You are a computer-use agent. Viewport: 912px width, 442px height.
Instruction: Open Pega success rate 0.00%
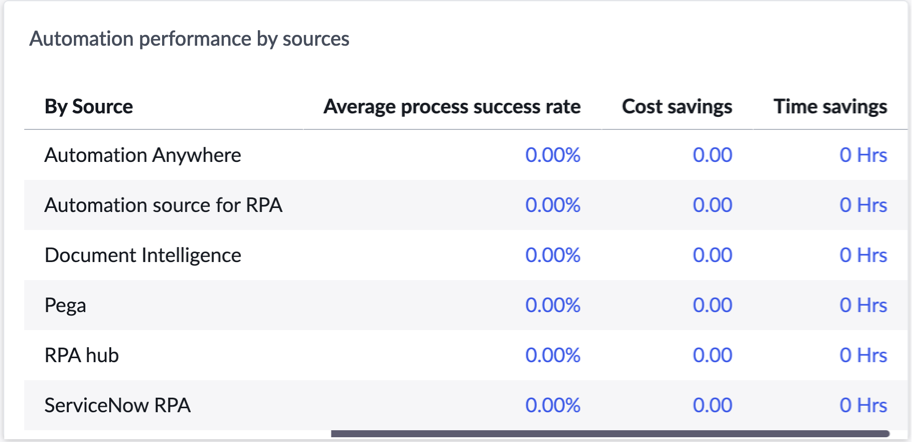click(x=553, y=305)
